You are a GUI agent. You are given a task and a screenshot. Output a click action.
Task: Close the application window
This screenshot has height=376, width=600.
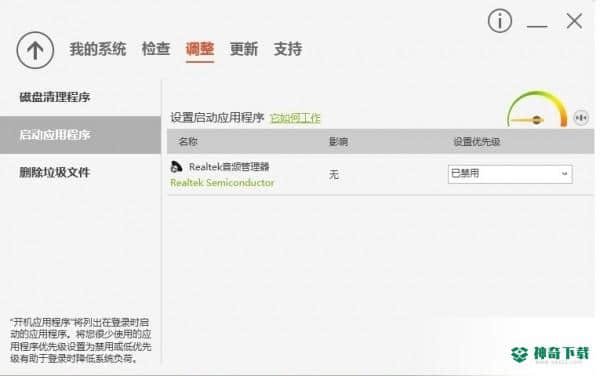(574, 21)
